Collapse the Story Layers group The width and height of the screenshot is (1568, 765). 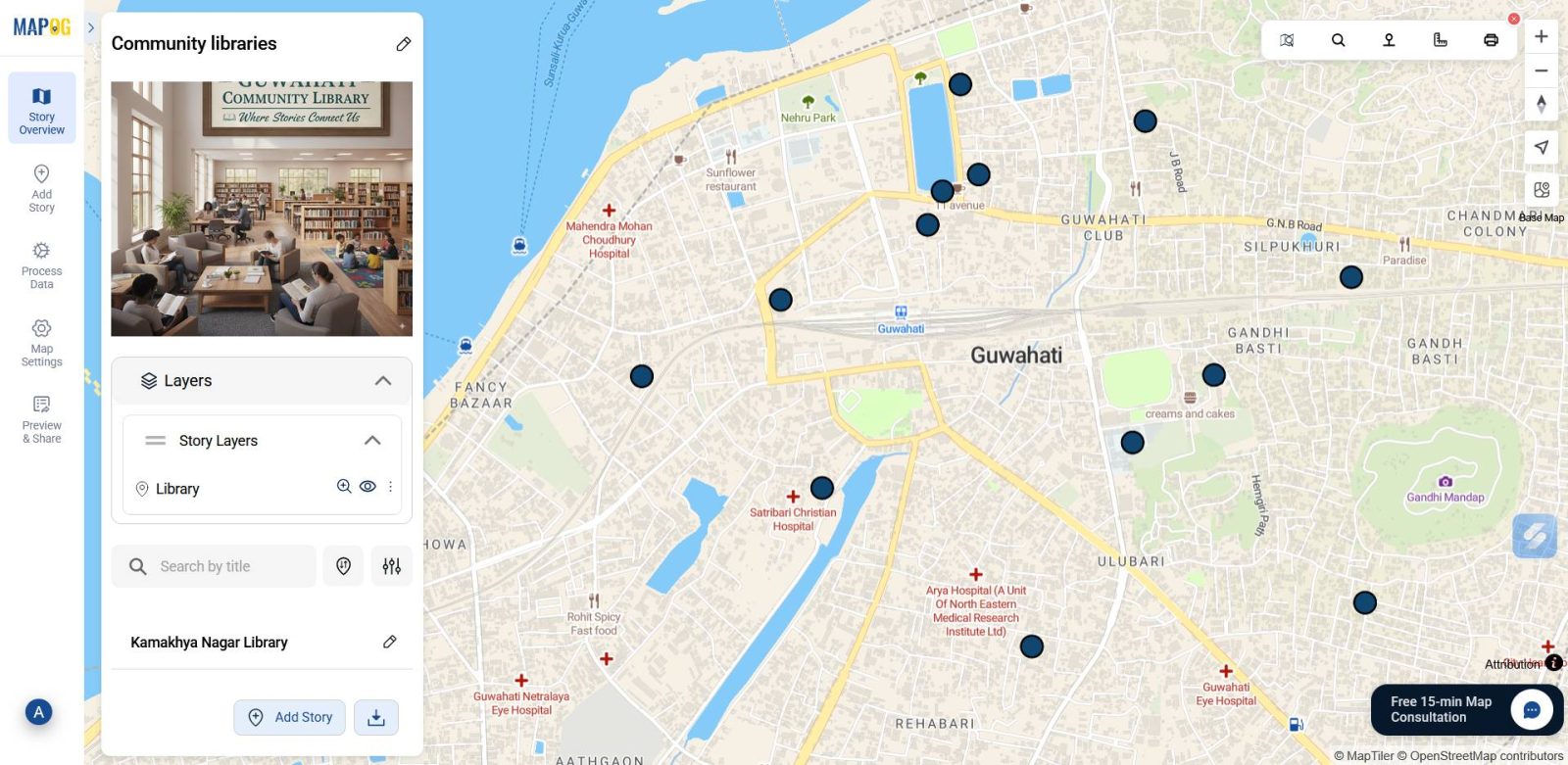[x=372, y=441]
